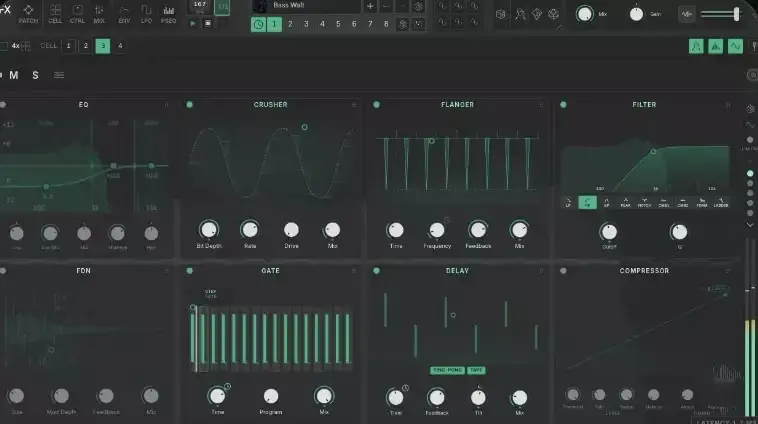Select the highlighted cell 3
The image size is (758, 424).
[102, 46]
